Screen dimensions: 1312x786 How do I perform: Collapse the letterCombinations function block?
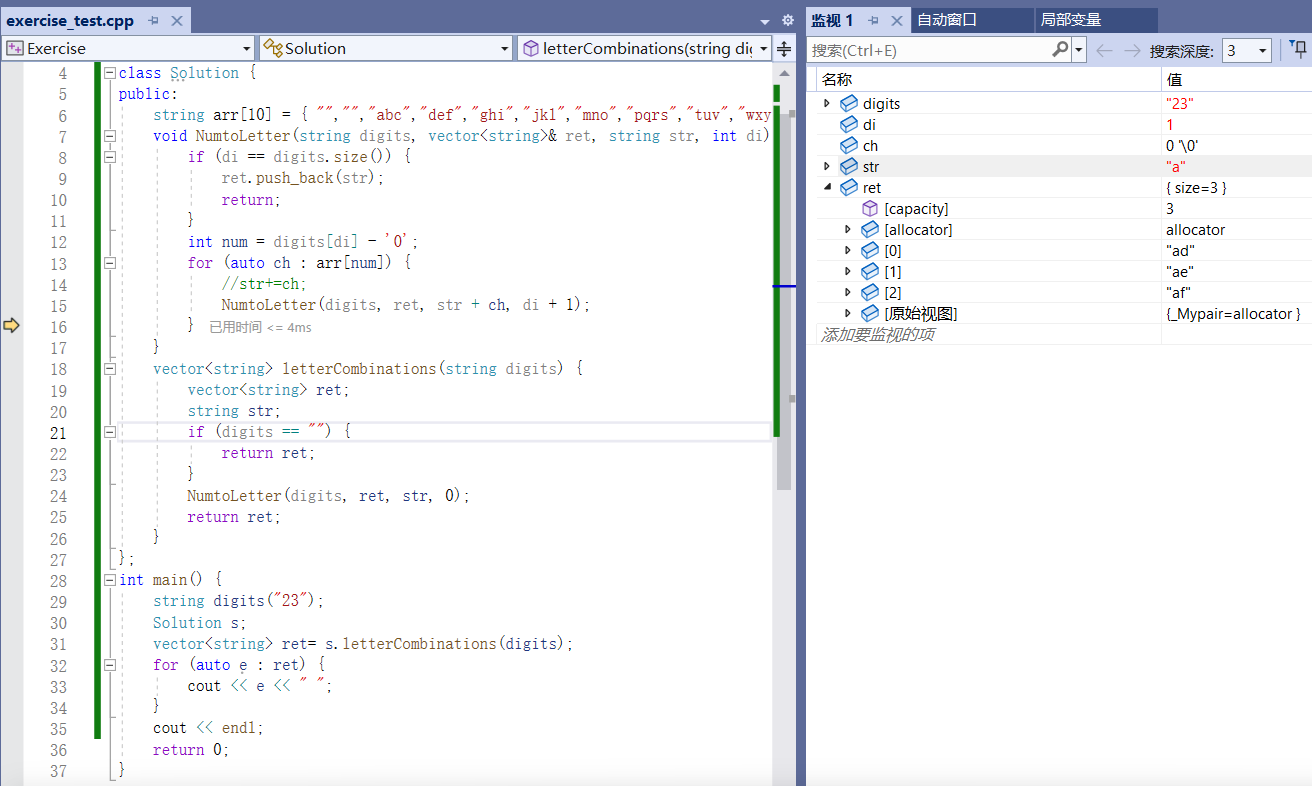click(x=110, y=368)
